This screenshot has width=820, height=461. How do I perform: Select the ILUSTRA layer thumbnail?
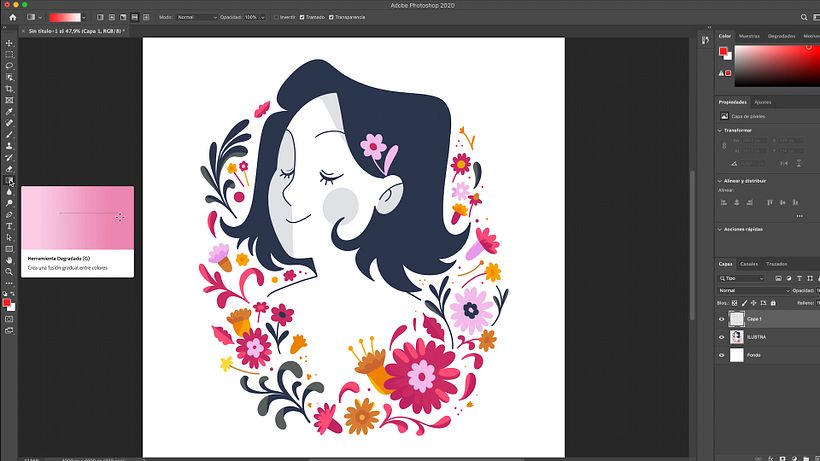coord(736,337)
